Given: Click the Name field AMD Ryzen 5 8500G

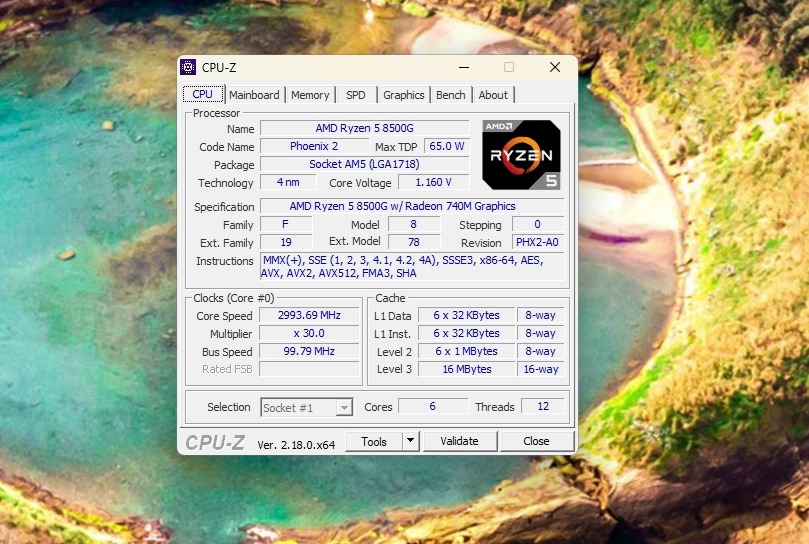Looking at the screenshot, I should 364,128.
